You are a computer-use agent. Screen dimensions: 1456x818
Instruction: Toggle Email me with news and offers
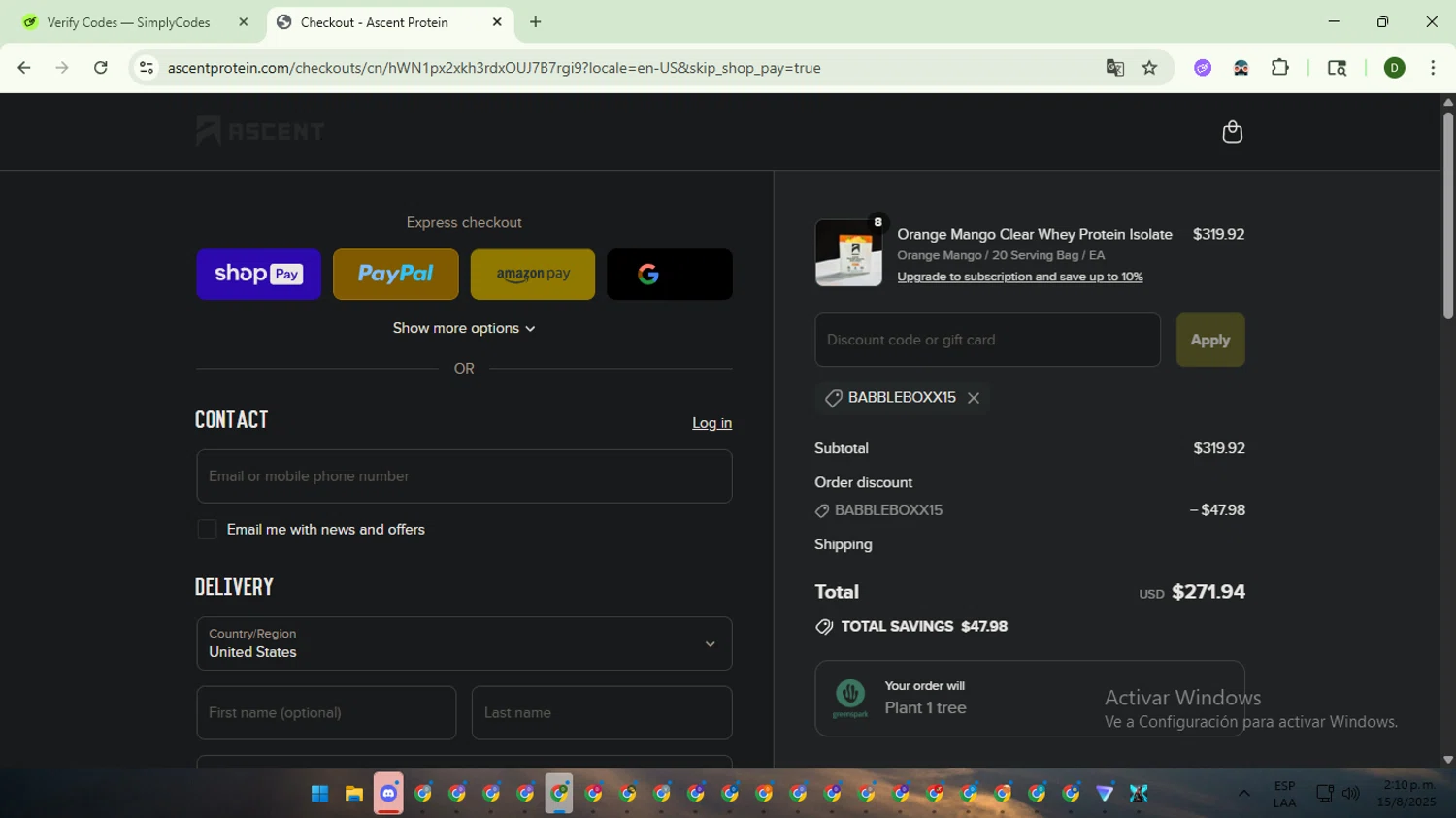207,530
